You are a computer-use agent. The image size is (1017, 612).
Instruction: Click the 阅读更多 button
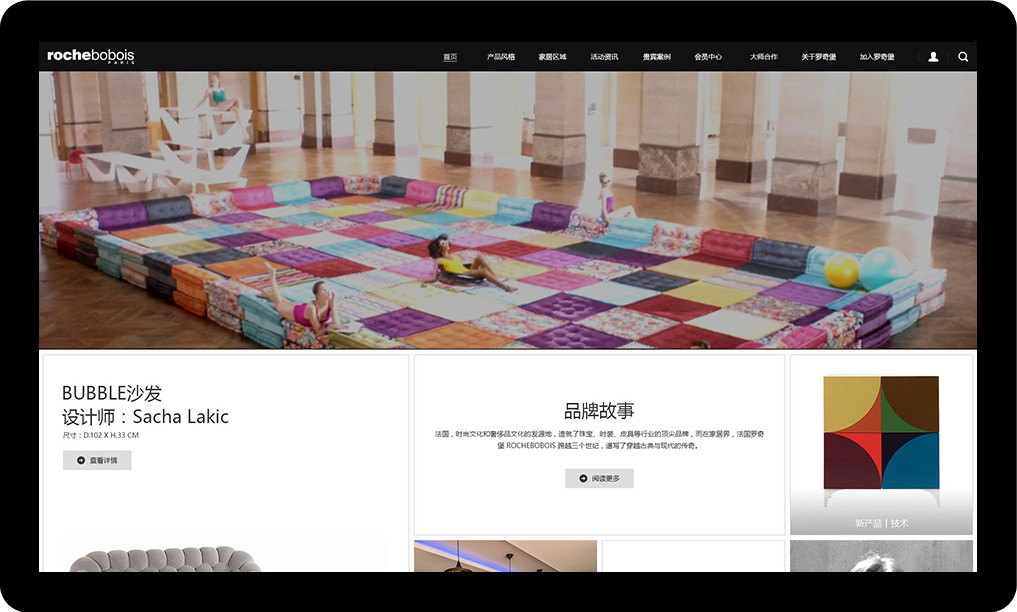point(599,478)
